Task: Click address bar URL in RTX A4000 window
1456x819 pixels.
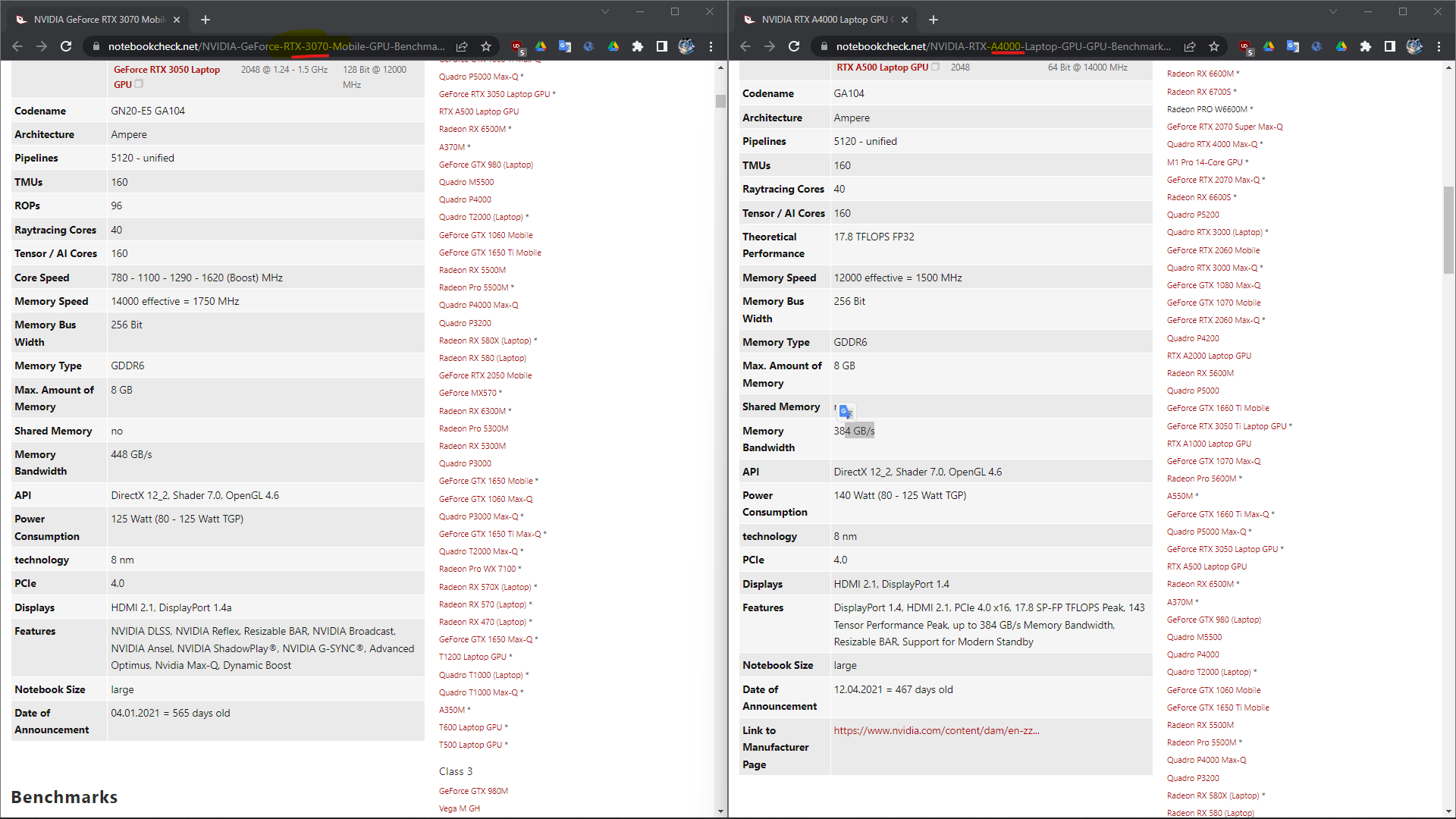Action: 1003,47
